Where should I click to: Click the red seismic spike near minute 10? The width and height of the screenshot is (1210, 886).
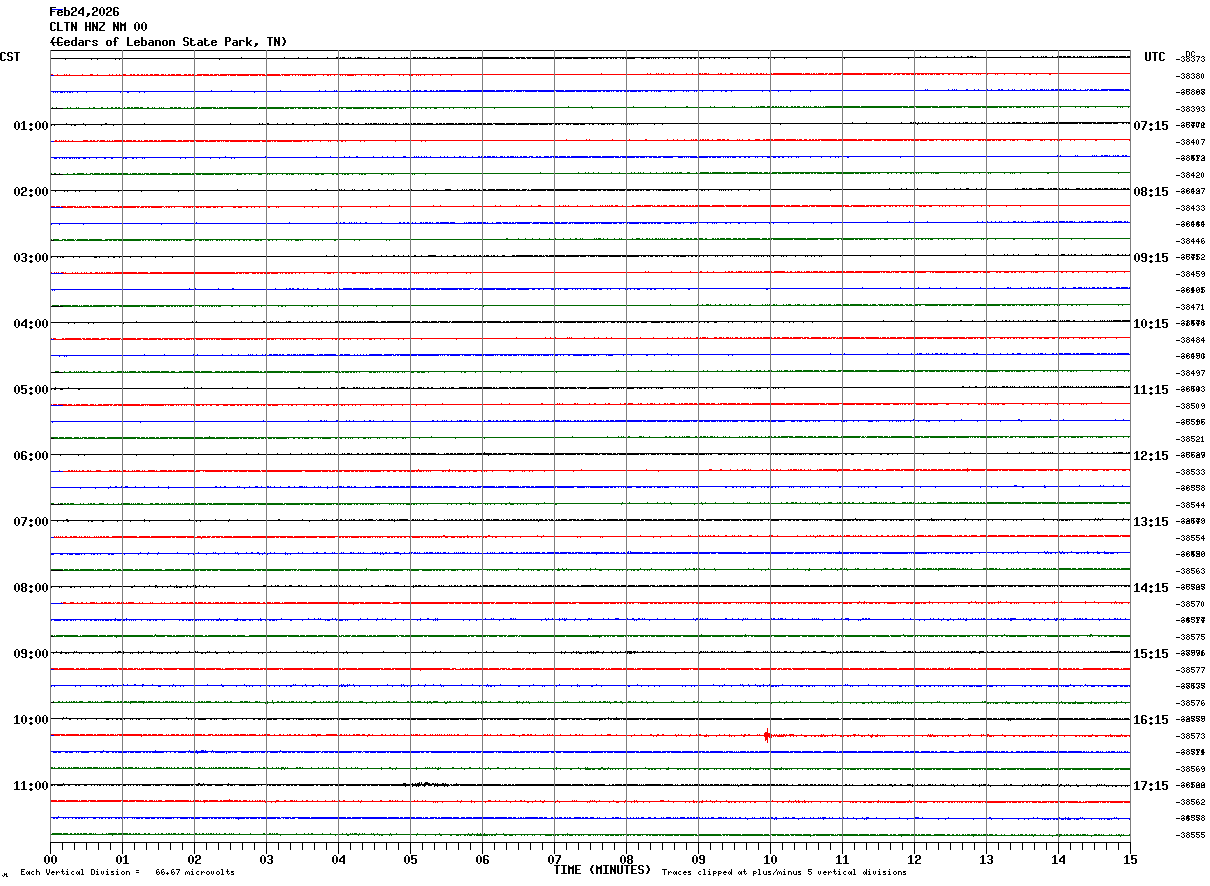(x=767, y=736)
